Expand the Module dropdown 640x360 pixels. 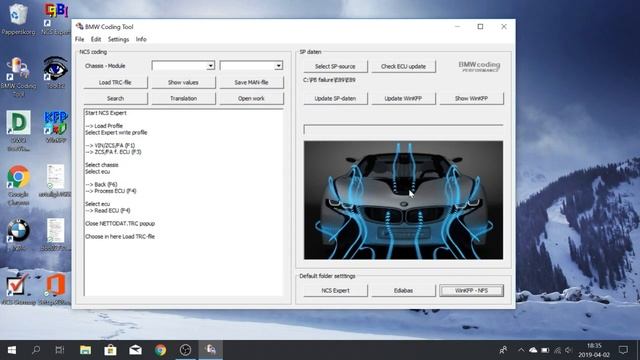pyautogui.click(x=279, y=66)
